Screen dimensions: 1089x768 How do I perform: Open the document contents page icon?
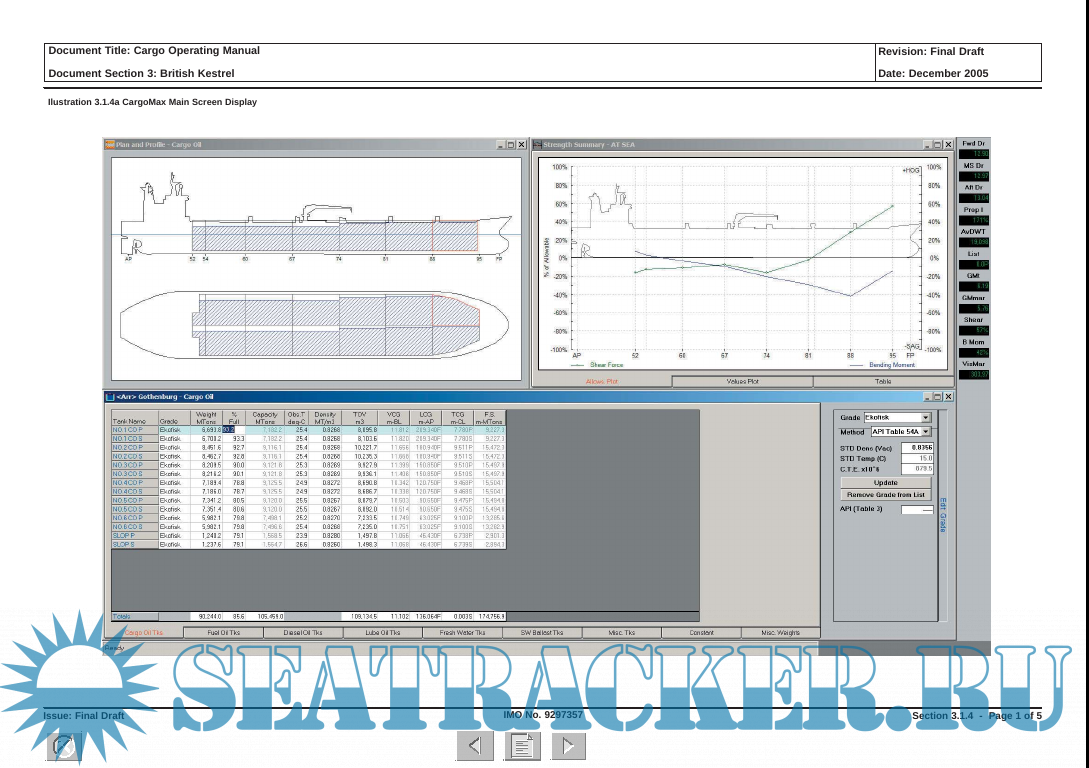(x=523, y=745)
